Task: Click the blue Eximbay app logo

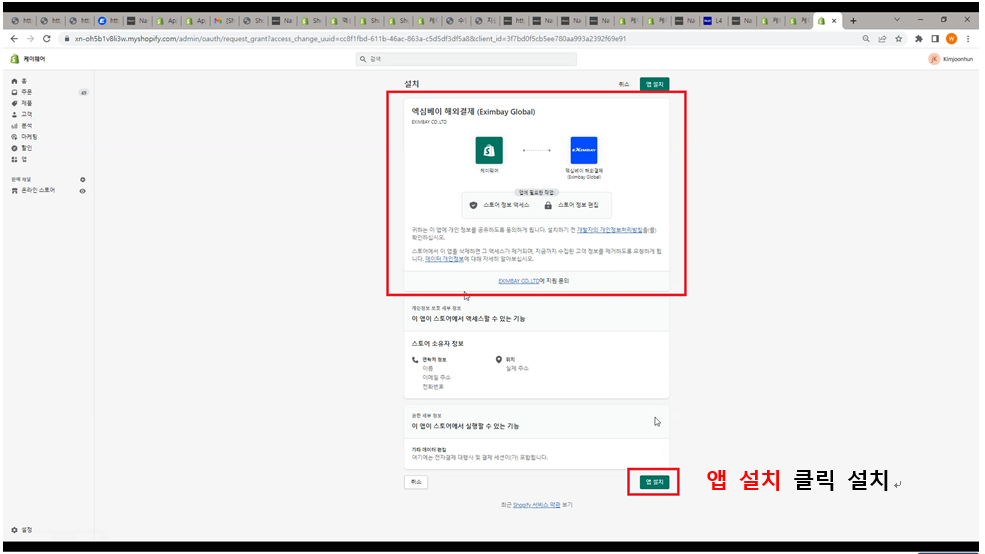Action: click(x=584, y=150)
